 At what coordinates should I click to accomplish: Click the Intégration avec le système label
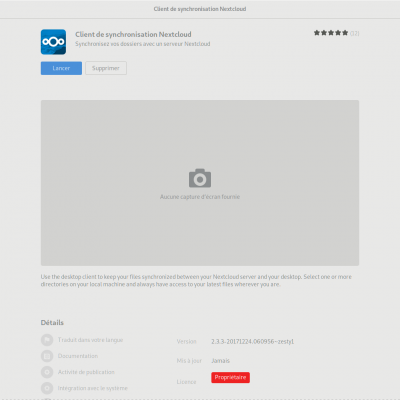pyautogui.click(x=92, y=388)
